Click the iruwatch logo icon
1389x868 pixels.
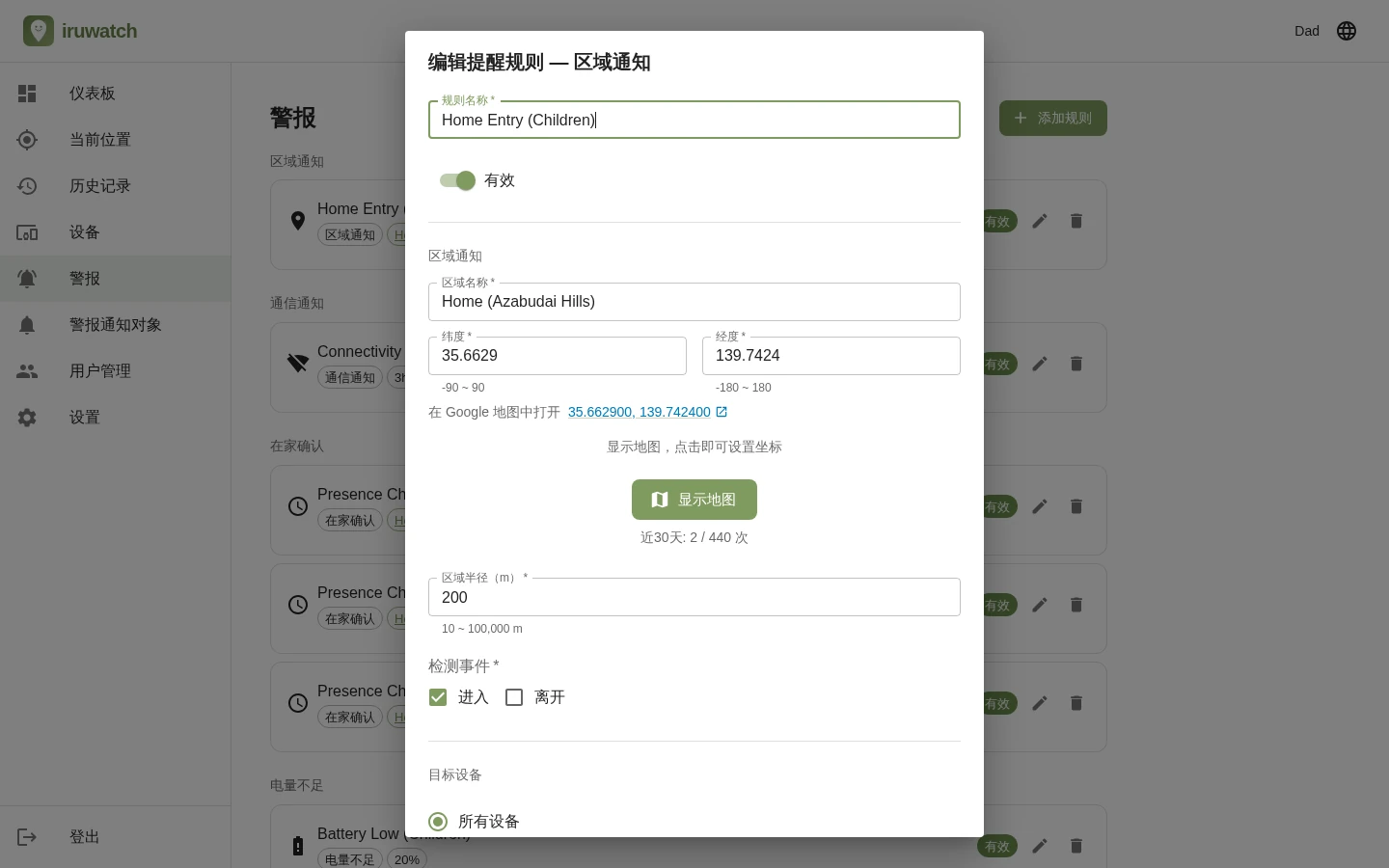click(39, 31)
